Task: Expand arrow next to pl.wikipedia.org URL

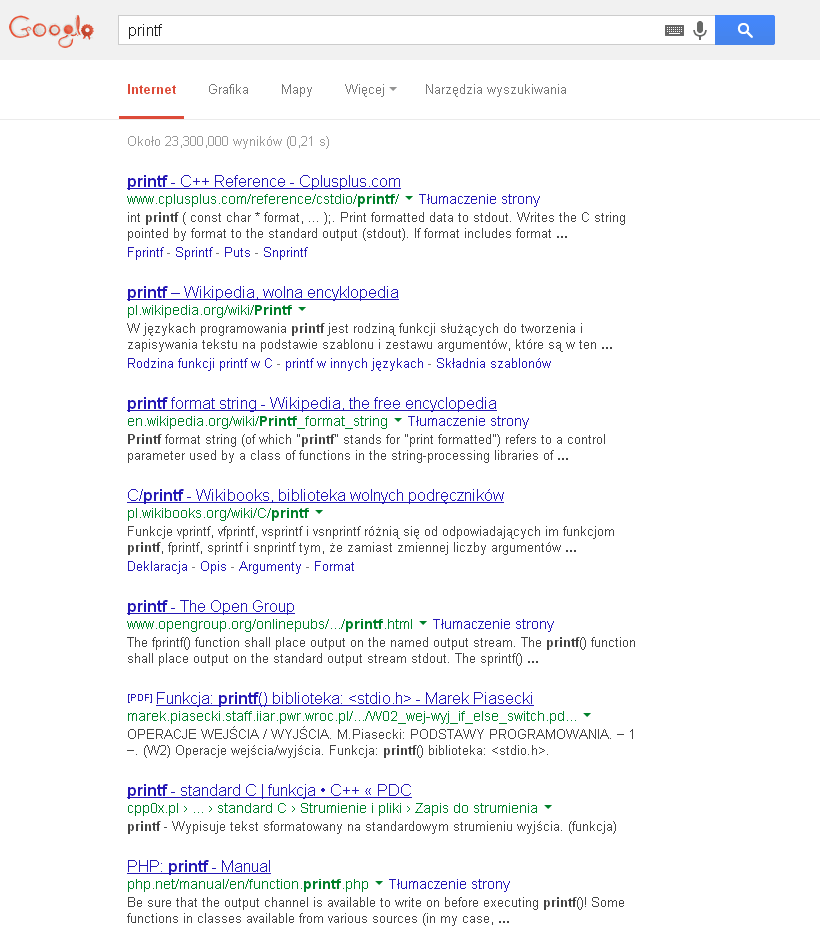Action: click(302, 309)
